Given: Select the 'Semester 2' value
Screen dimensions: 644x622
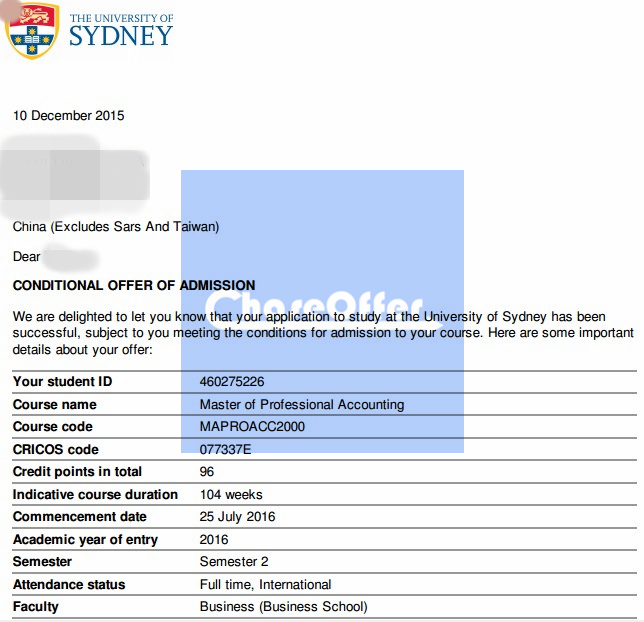Looking at the screenshot, I should click(x=234, y=561).
